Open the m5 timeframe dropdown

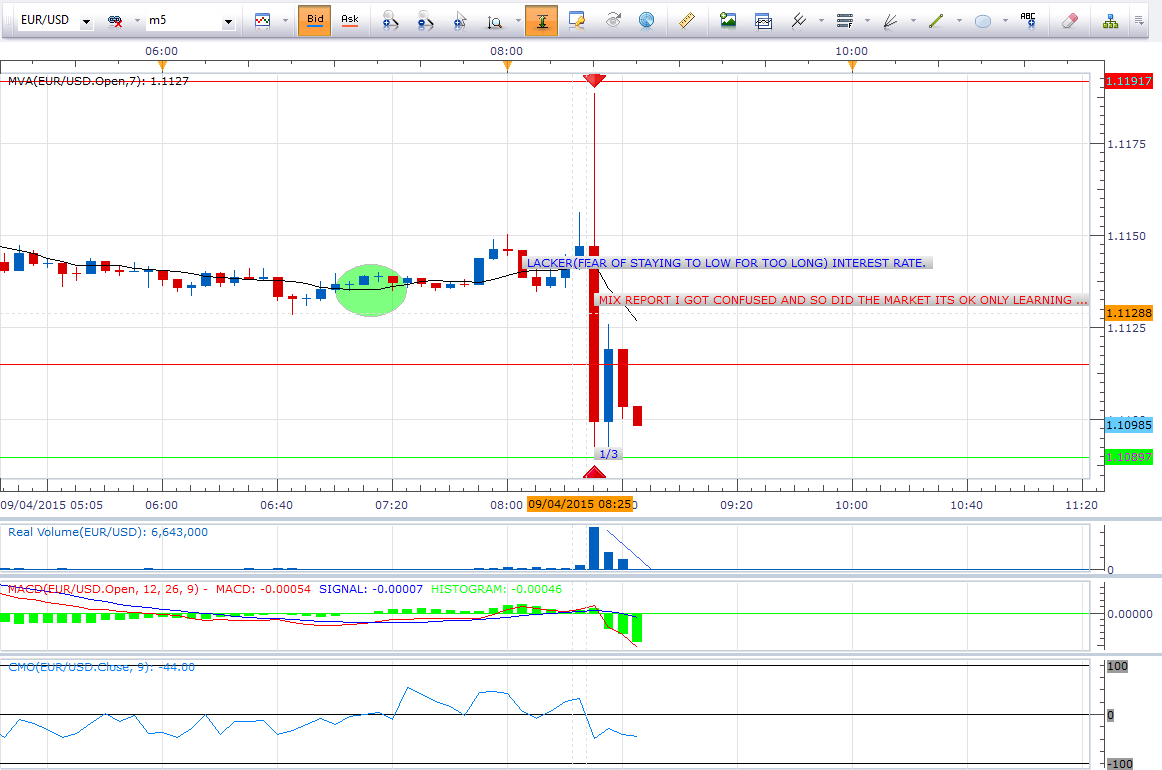[228, 21]
